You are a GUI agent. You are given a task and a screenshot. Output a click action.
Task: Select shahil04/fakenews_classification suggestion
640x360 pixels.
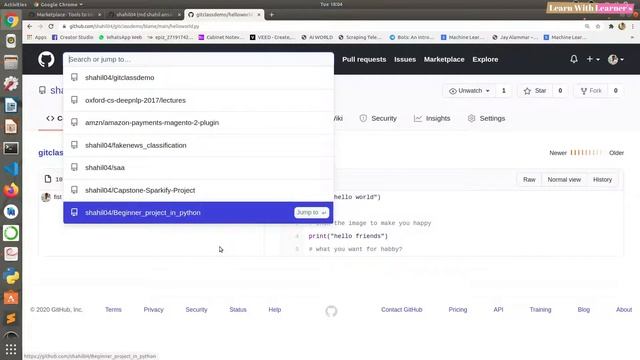click(198, 145)
